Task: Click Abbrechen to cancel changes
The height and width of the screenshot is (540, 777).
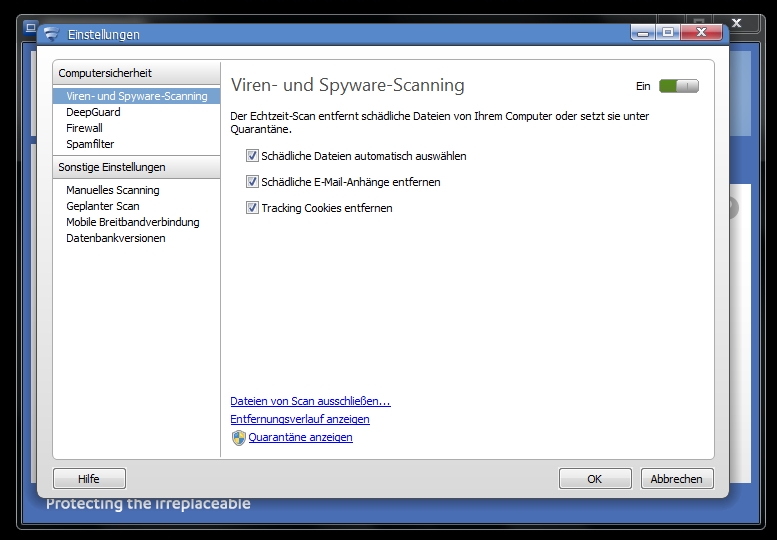Action: 677,479
